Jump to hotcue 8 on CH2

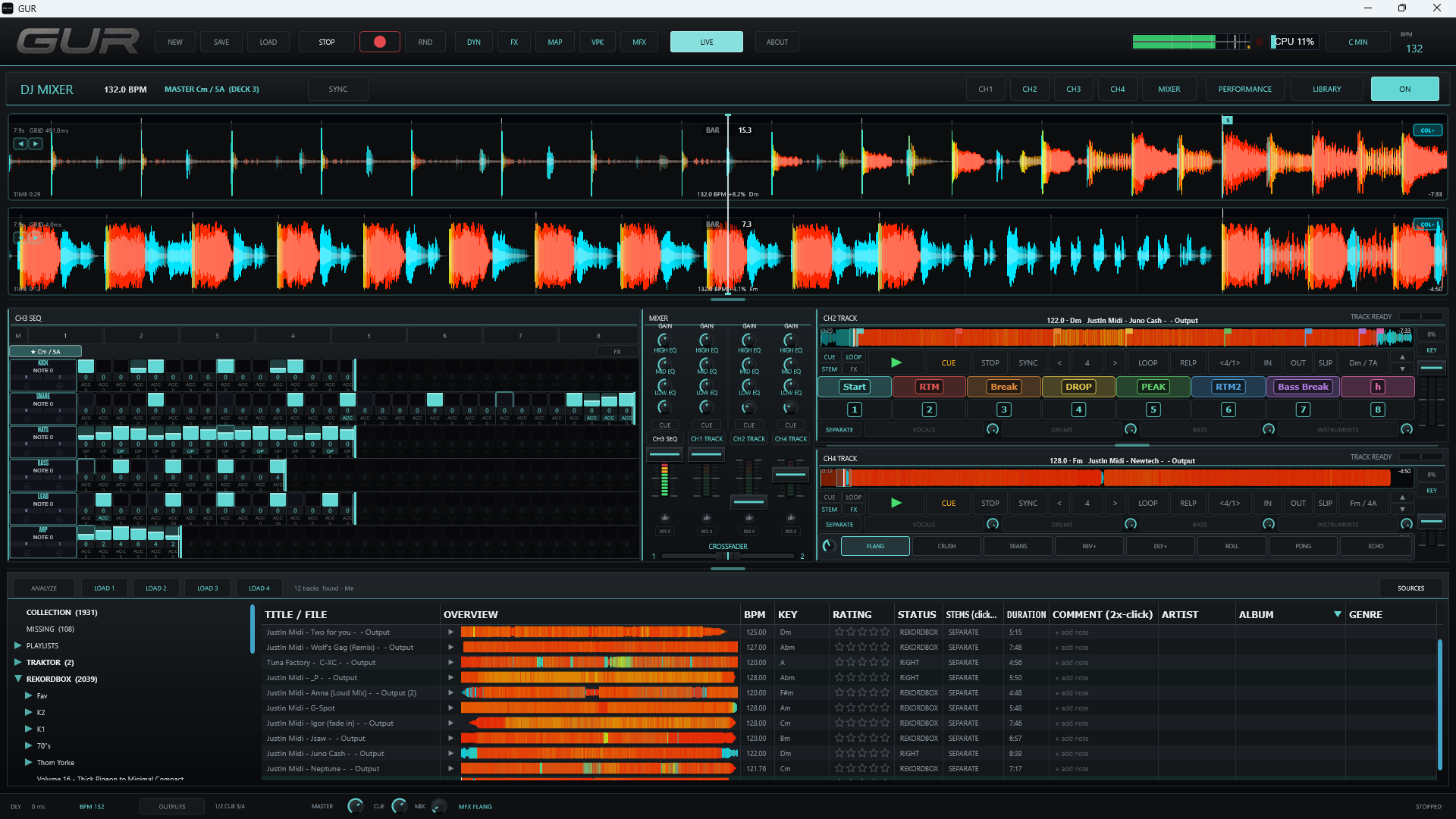coord(1378,409)
